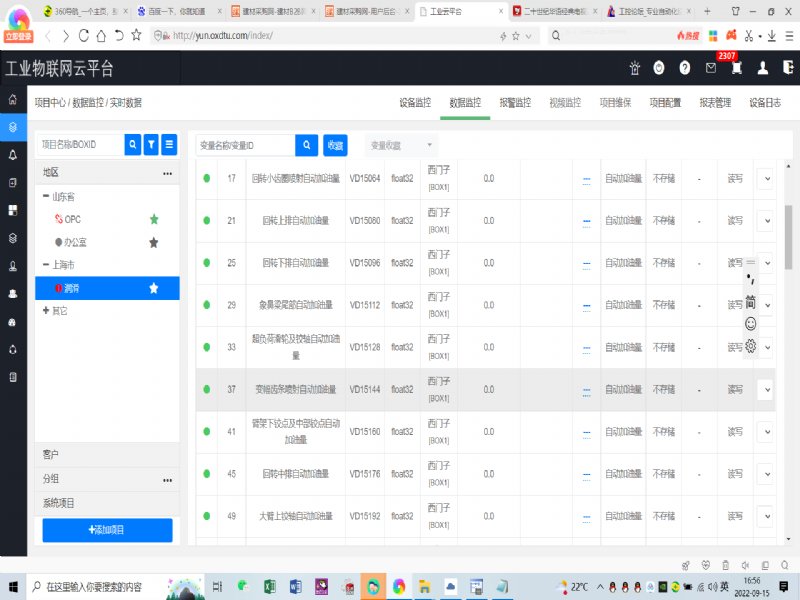Toggle the favorite star for OPC
The width and height of the screenshot is (800, 600).
tap(154, 219)
